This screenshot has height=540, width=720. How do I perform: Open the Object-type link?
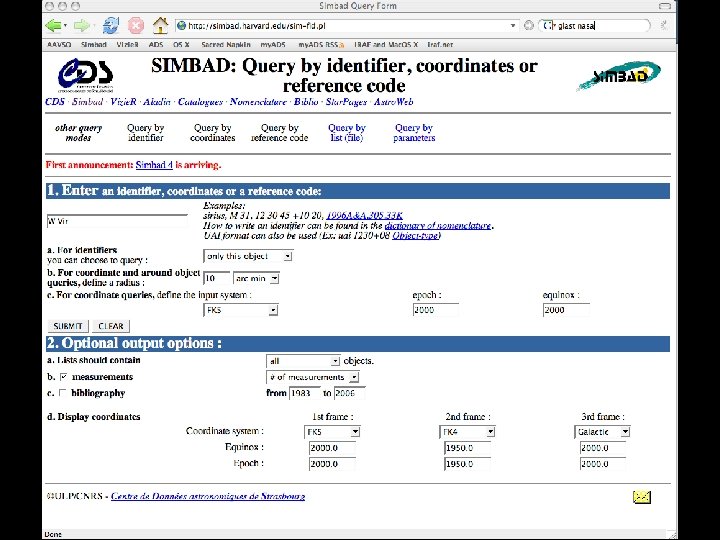pyautogui.click(x=416, y=236)
